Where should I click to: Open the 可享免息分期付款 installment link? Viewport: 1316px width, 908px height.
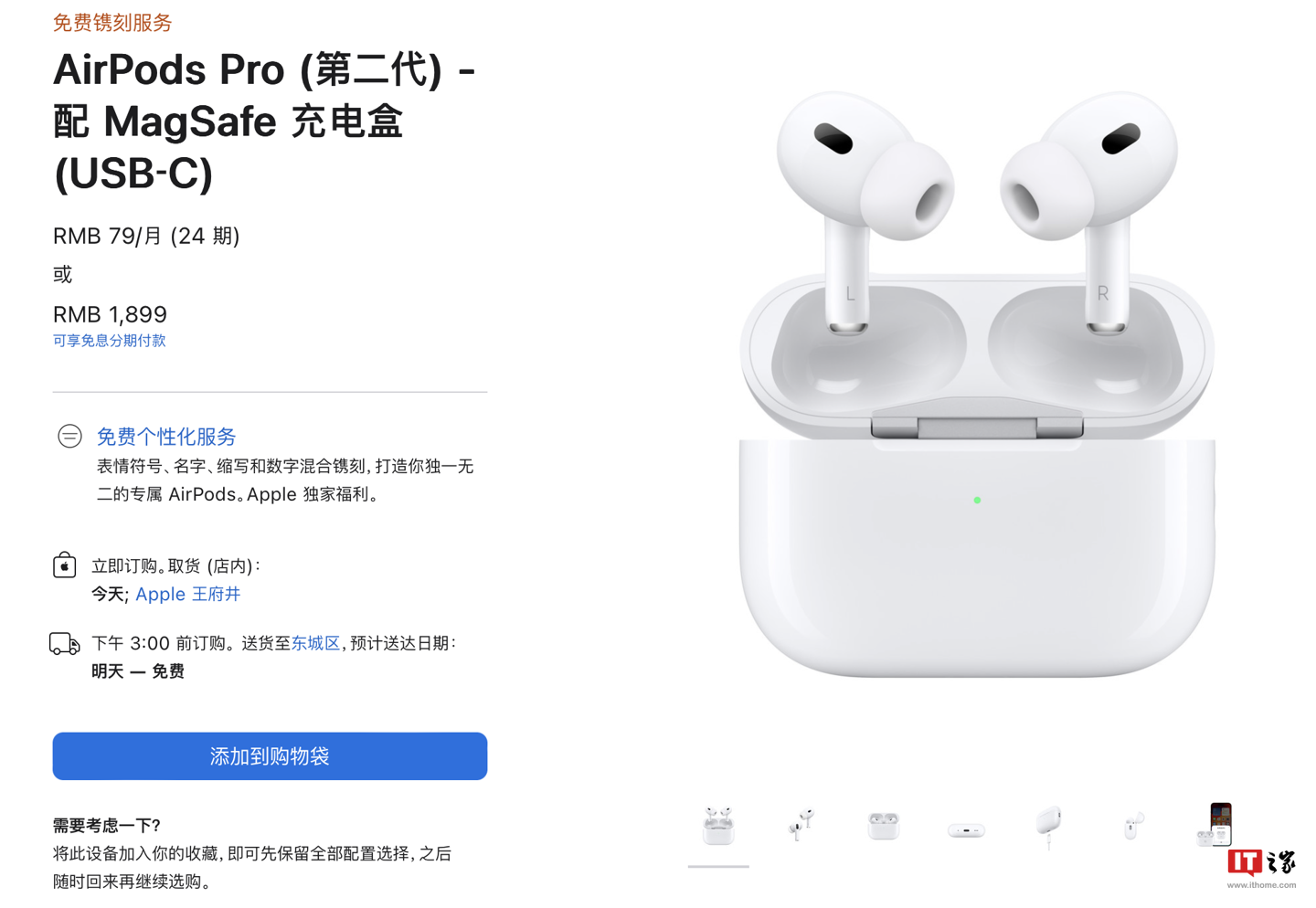[109, 341]
